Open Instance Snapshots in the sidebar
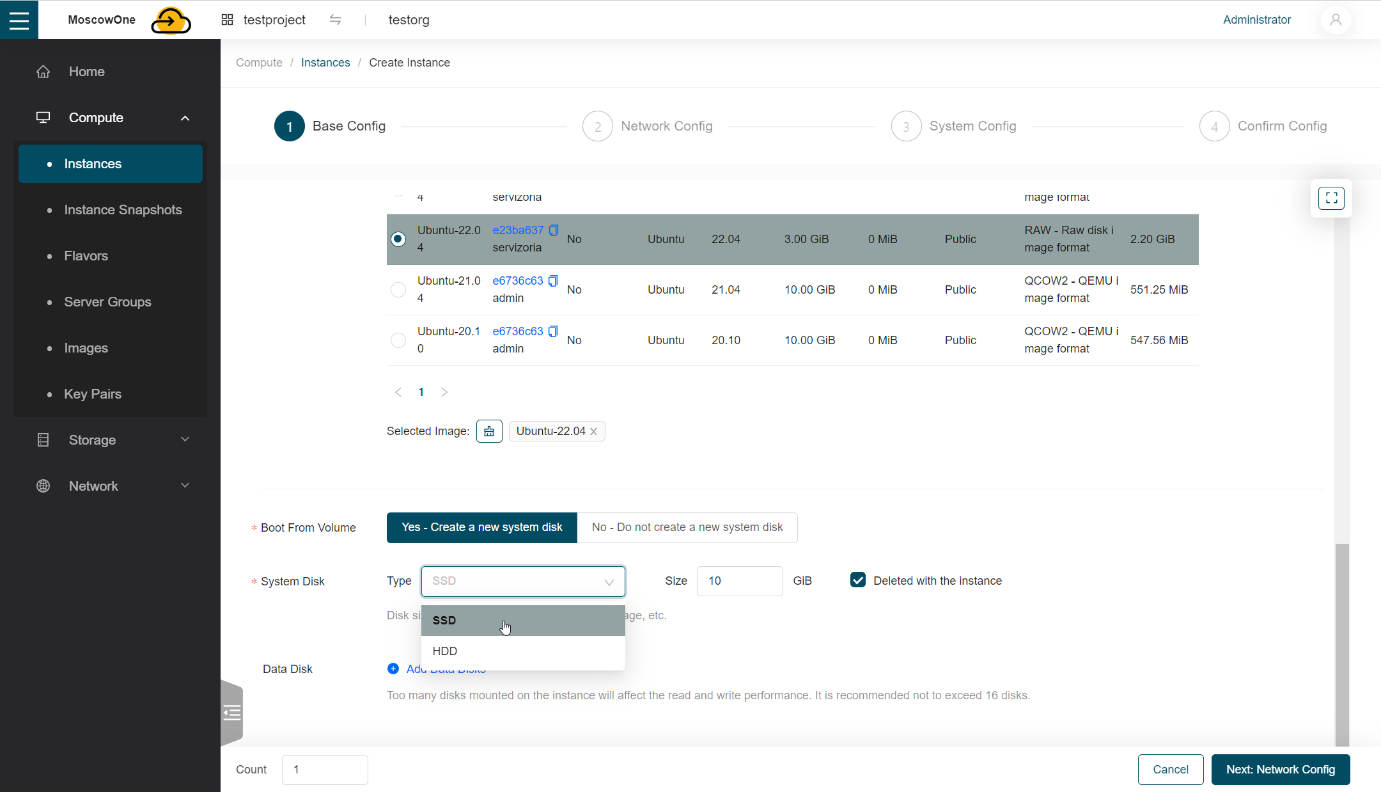This screenshot has height=792, width=1381. coord(122,210)
